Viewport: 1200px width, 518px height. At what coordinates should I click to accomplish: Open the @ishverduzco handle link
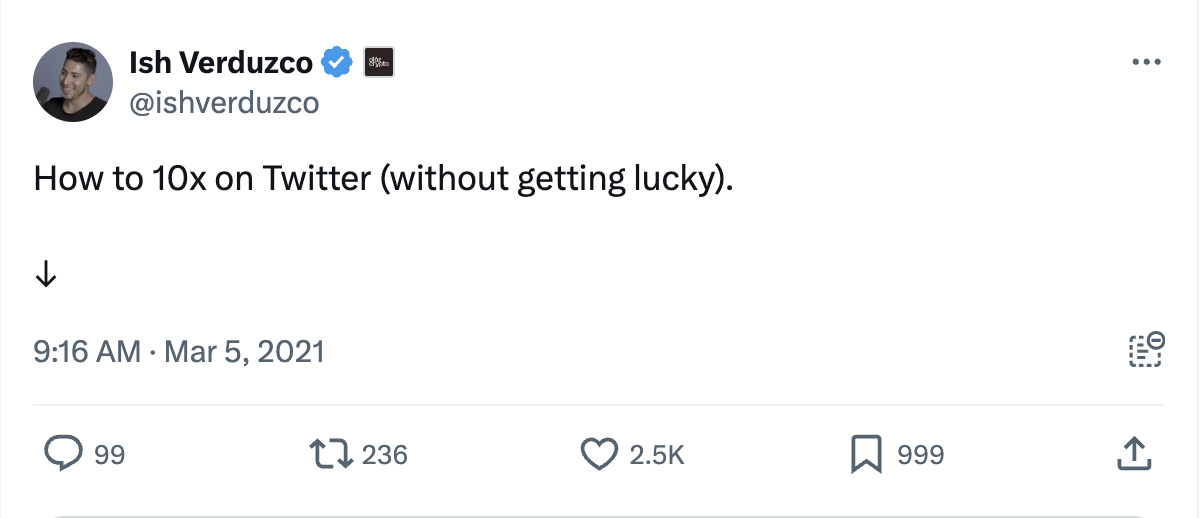tap(225, 102)
